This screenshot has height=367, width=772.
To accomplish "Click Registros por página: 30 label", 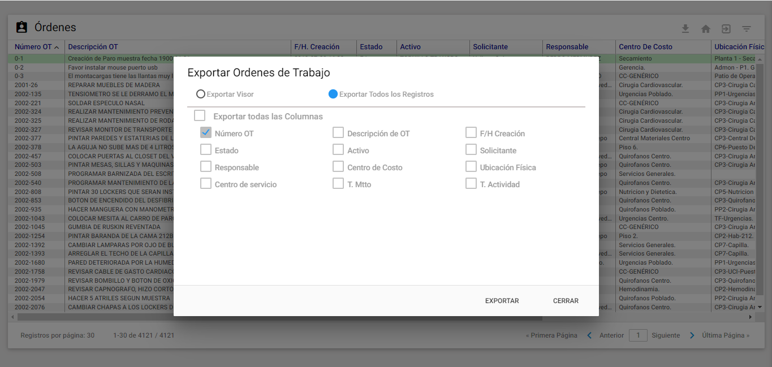I will (57, 335).
